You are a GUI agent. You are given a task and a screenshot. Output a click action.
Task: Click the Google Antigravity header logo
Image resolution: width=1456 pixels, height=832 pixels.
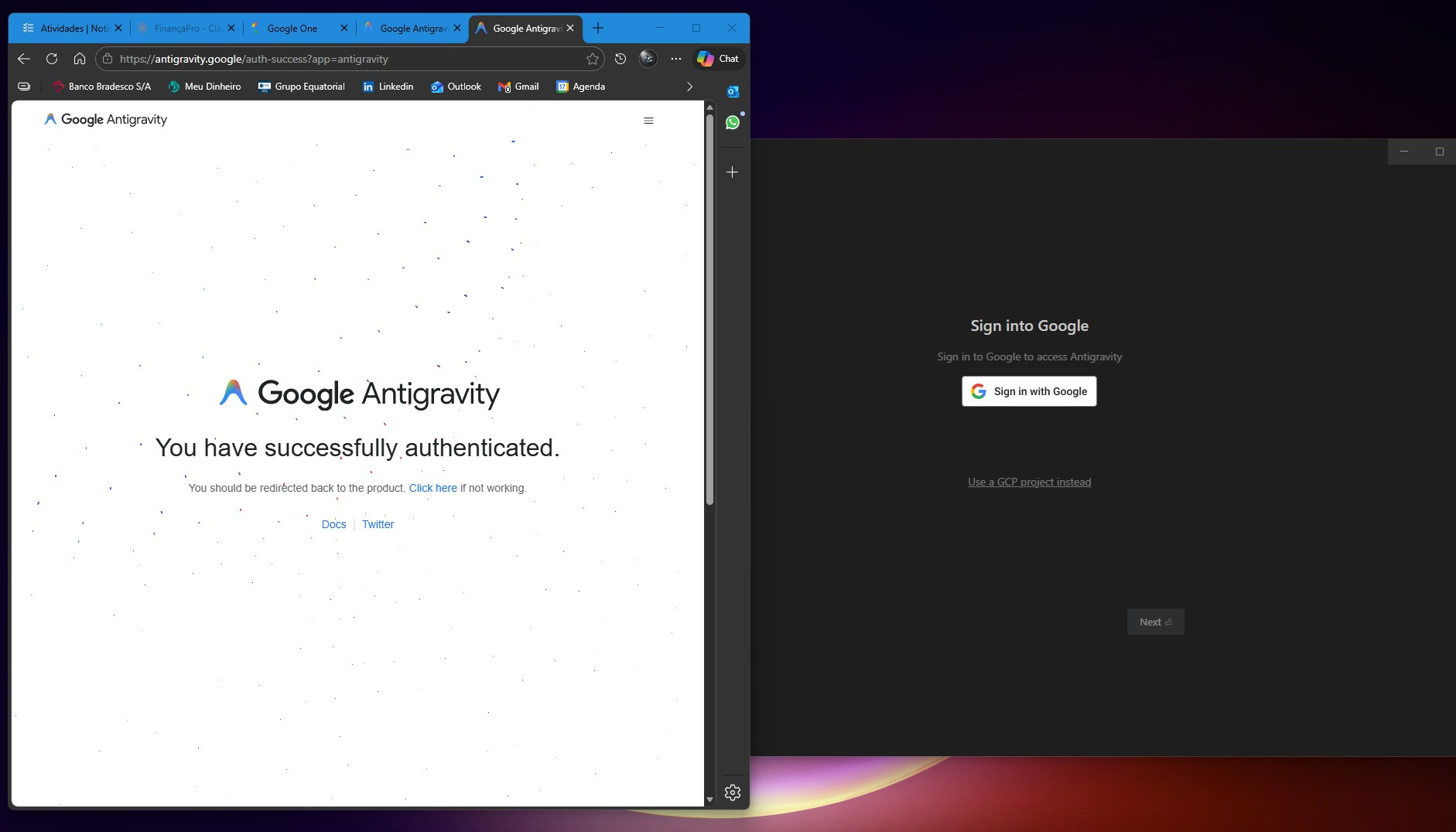(106, 119)
